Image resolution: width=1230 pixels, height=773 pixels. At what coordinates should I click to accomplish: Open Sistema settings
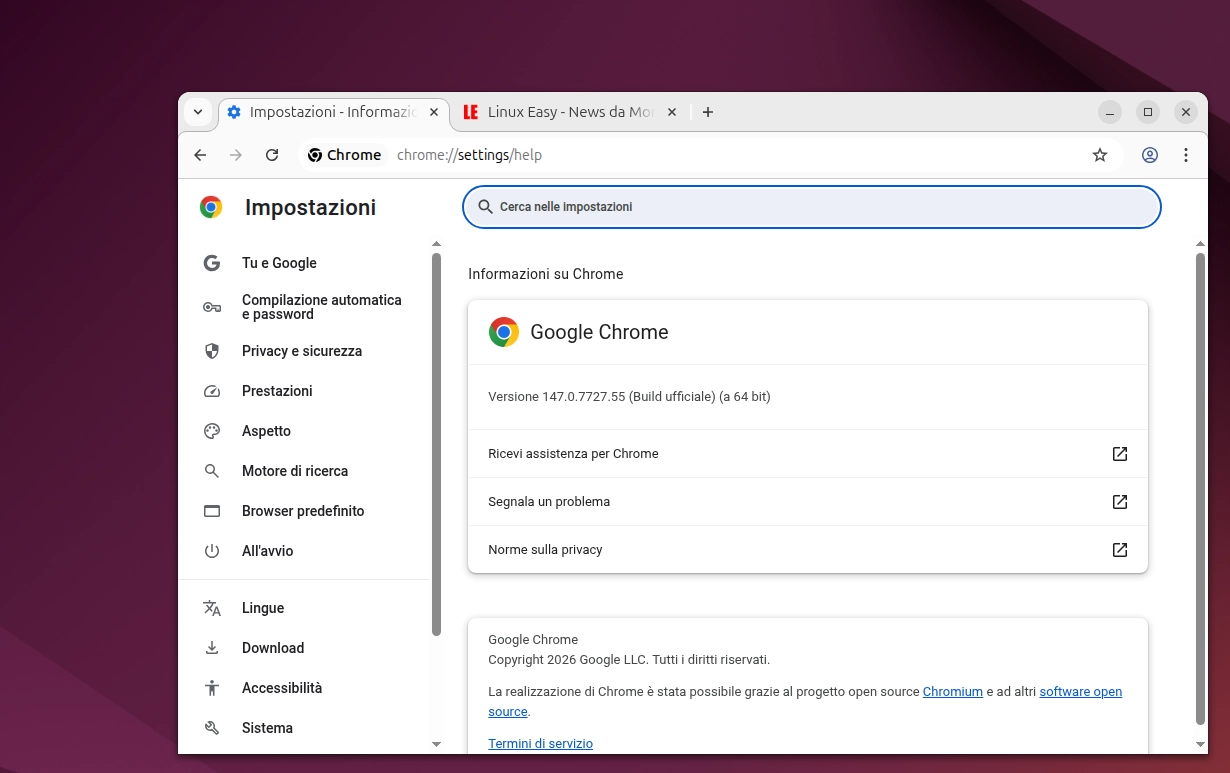pyautogui.click(x=267, y=728)
